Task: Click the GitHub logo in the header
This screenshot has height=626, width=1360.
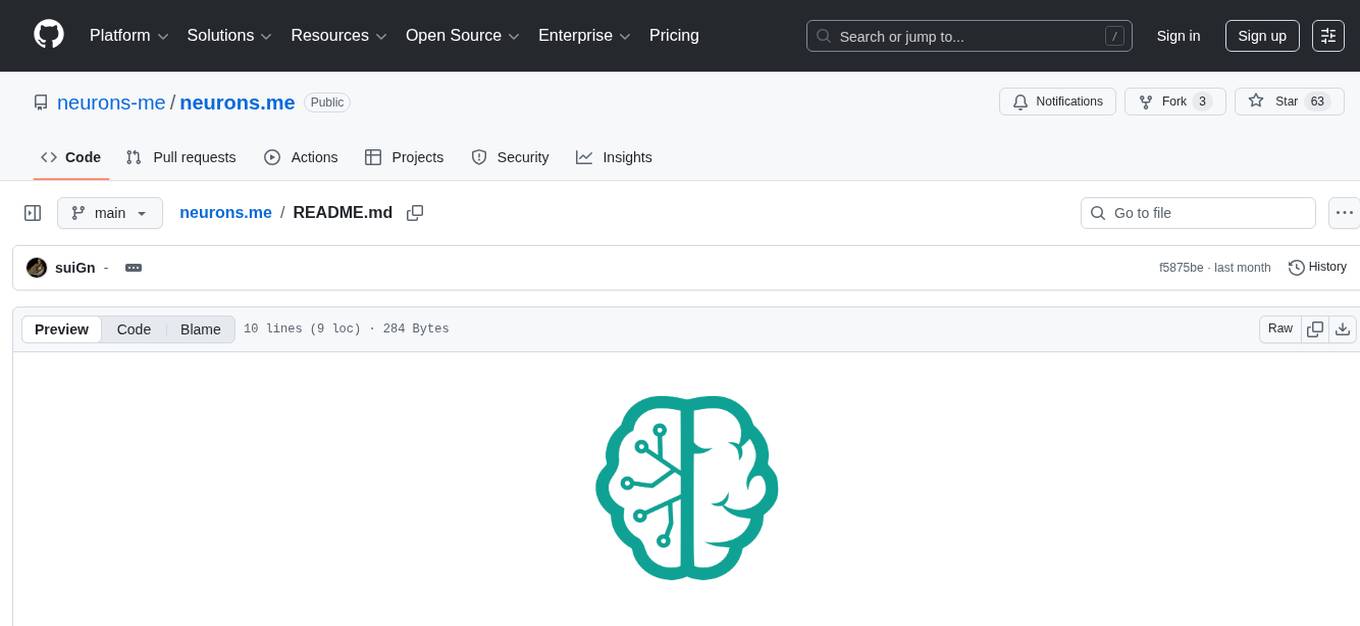Action: click(48, 35)
